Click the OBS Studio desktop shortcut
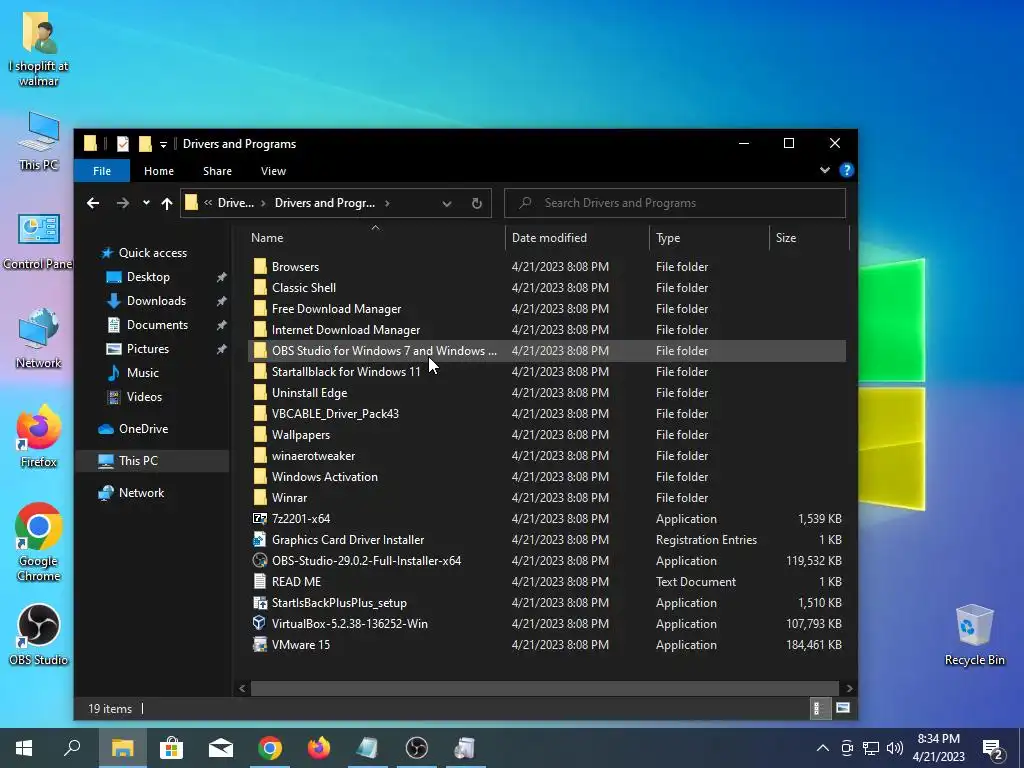 tap(39, 634)
